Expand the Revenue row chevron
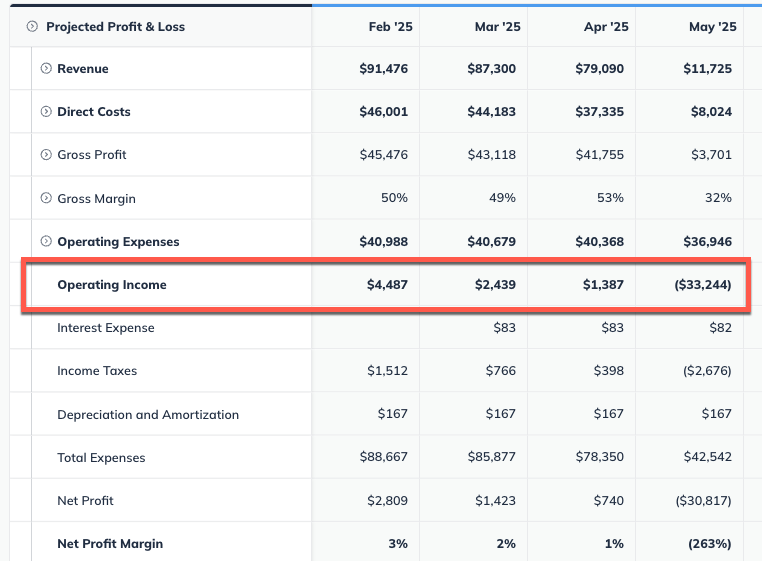The height and width of the screenshot is (561, 762). (x=46, y=69)
